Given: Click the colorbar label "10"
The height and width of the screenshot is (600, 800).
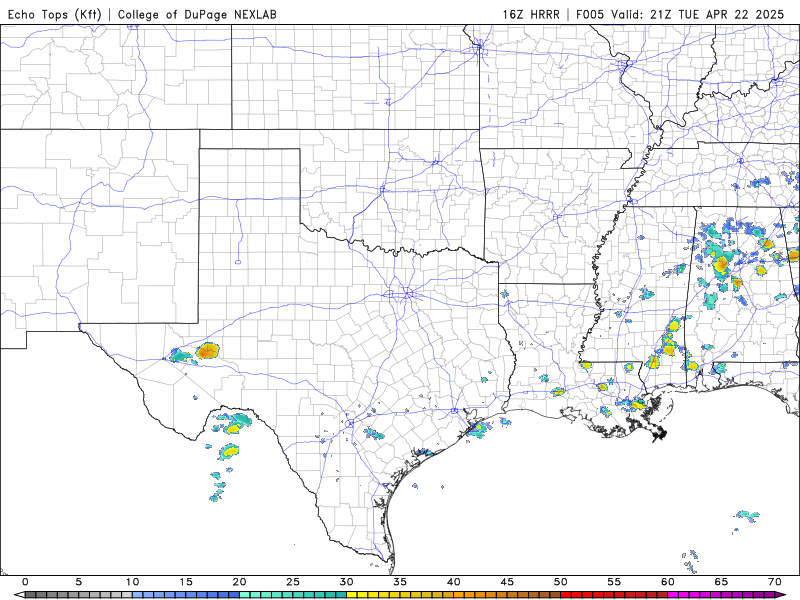Looking at the screenshot, I should [x=132, y=582].
